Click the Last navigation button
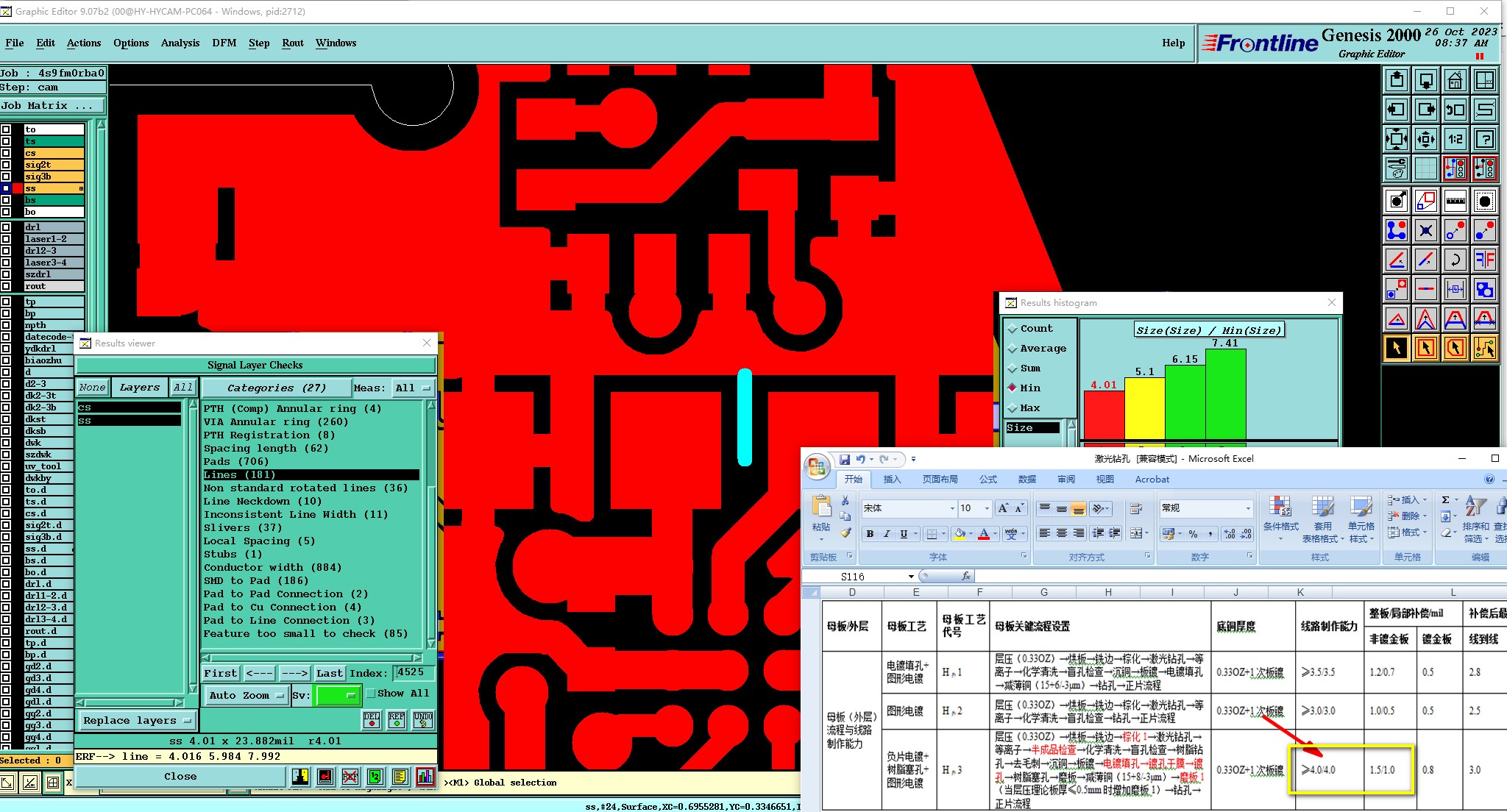Viewport: 1507px width, 812px height. (x=330, y=673)
